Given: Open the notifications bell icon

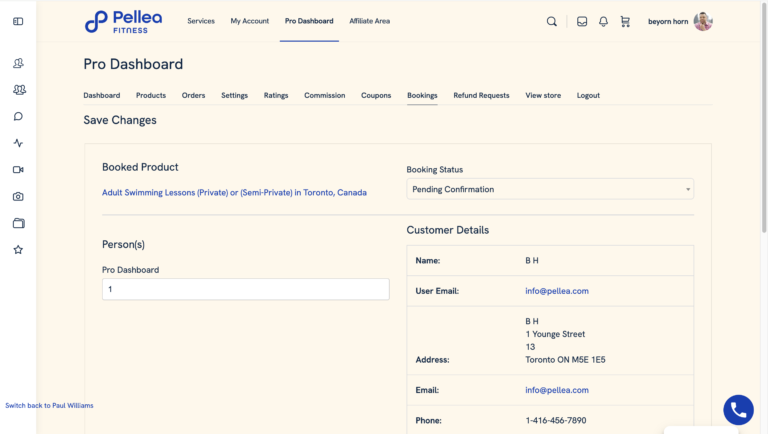Looking at the screenshot, I should click(603, 22).
